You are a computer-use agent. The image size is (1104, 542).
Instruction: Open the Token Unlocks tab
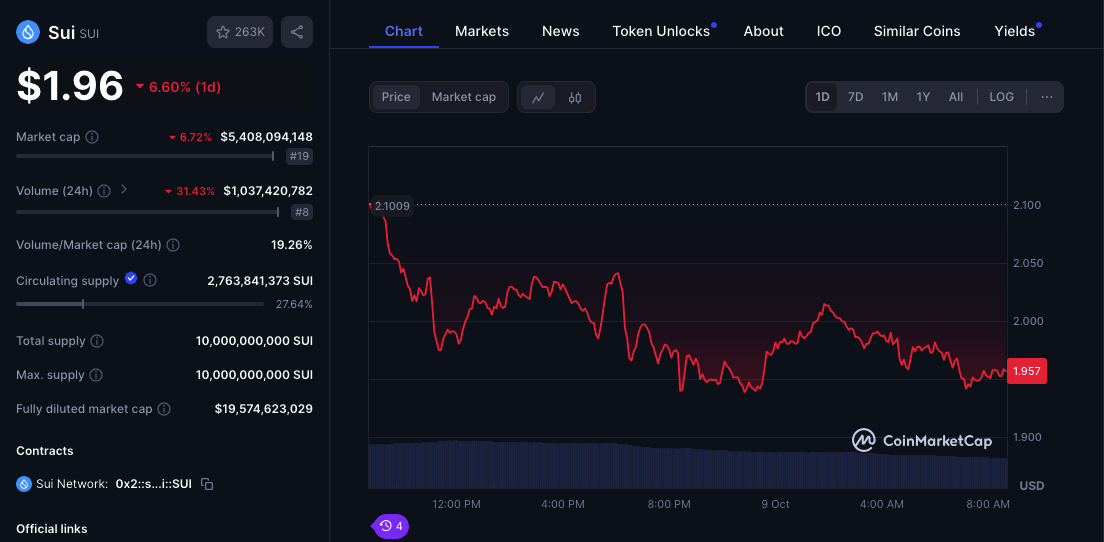coord(661,31)
